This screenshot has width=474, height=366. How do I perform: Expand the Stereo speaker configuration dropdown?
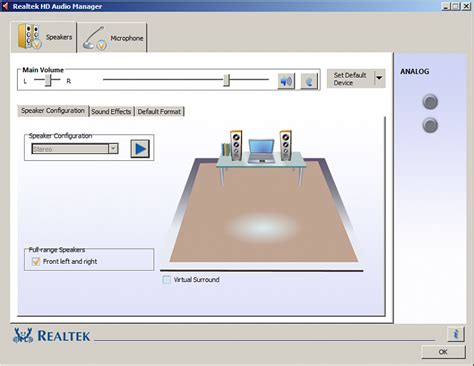click(x=113, y=149)
